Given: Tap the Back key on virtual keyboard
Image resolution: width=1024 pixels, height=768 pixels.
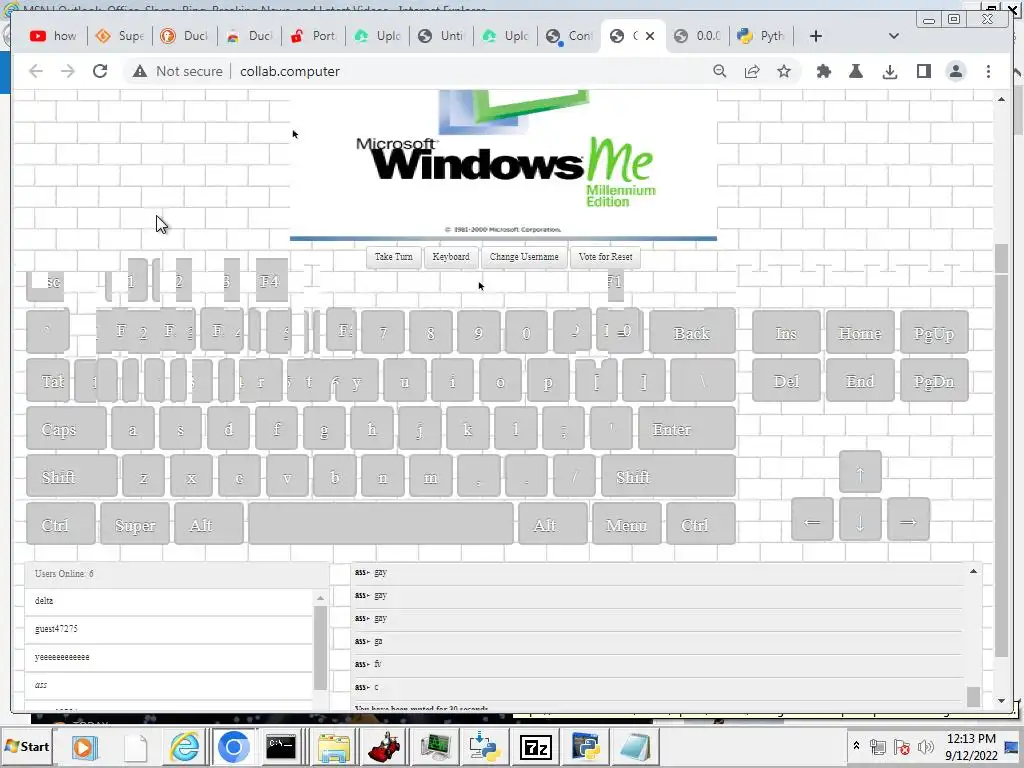Looking at the screenshot, I should (x=692, y=332).
